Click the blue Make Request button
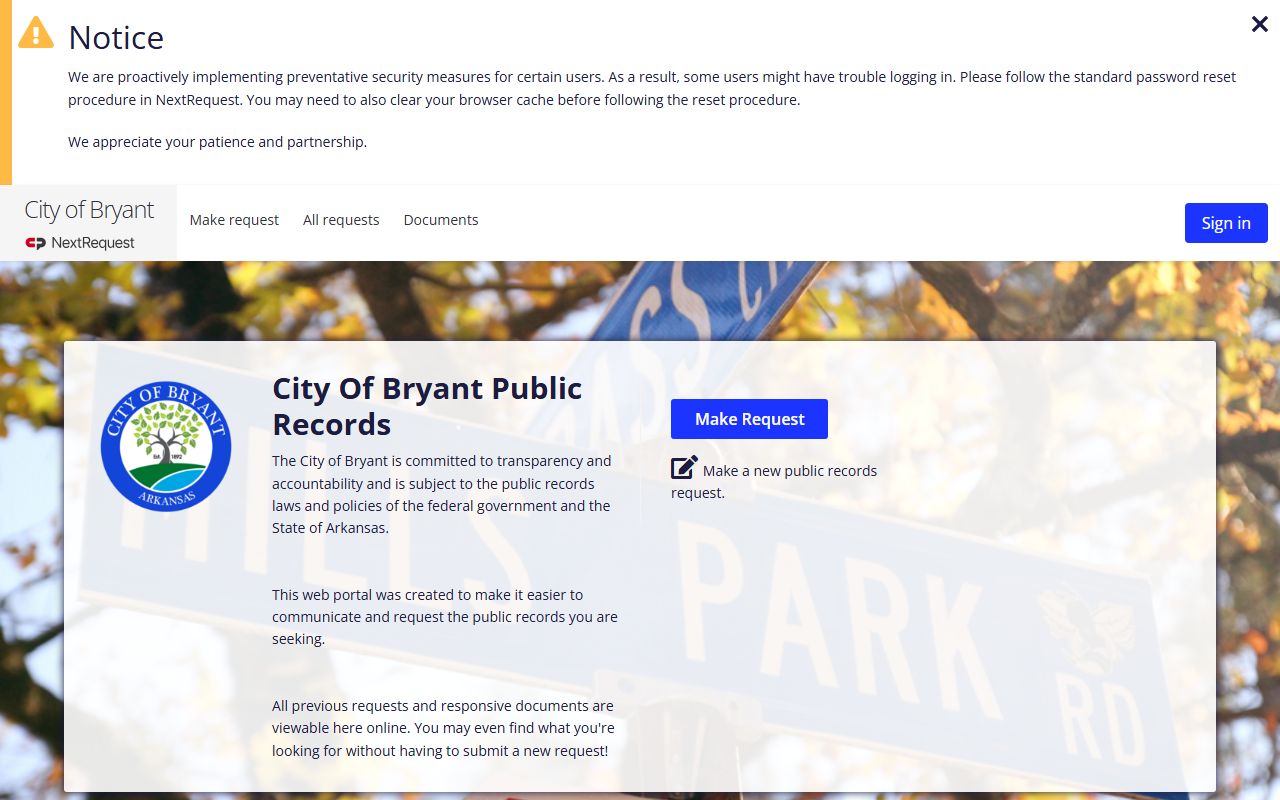The width and height of the screenshot is (1280, 800). 749,419
